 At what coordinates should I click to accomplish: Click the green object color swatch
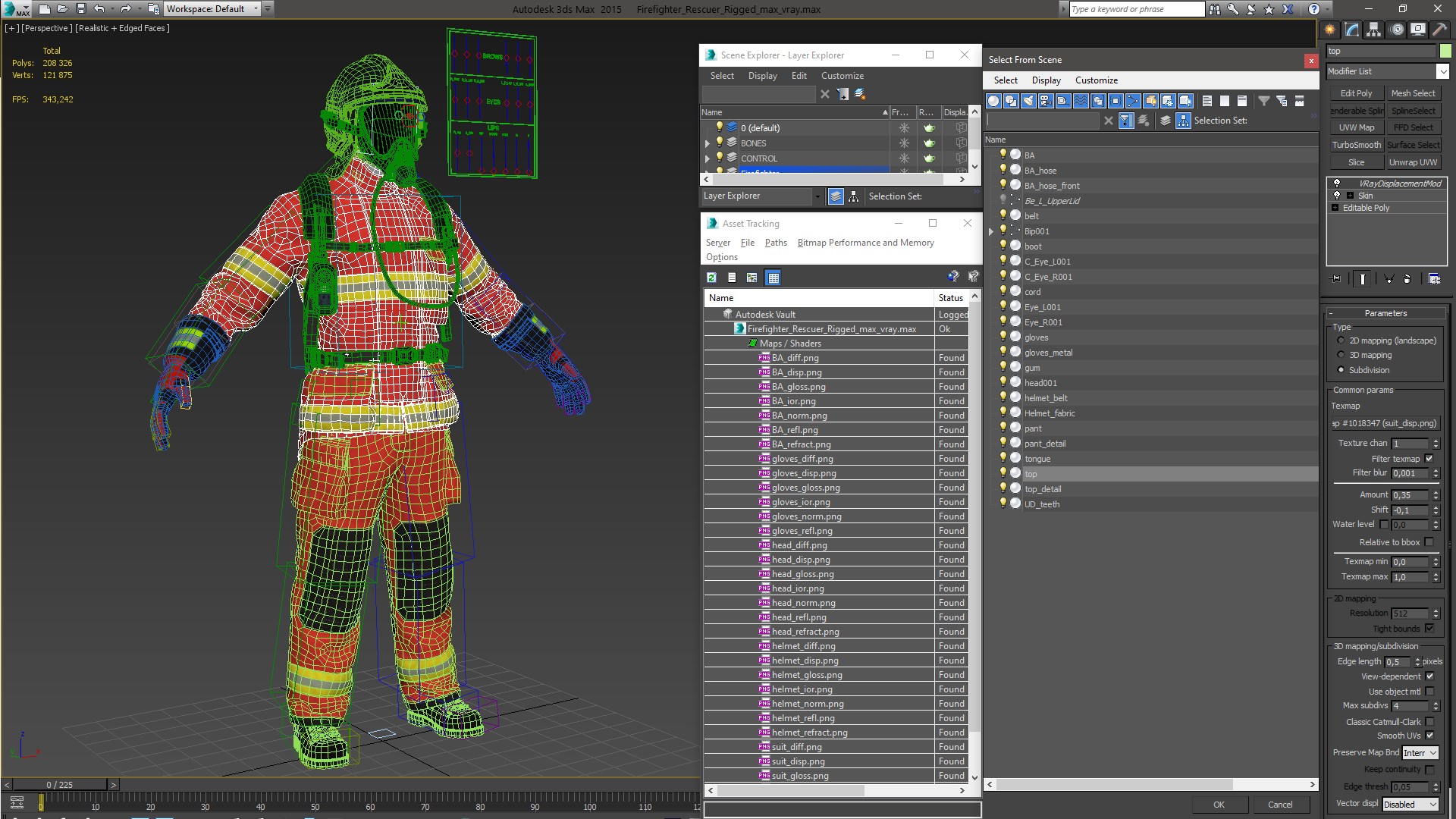click(x=1445, y=52)
